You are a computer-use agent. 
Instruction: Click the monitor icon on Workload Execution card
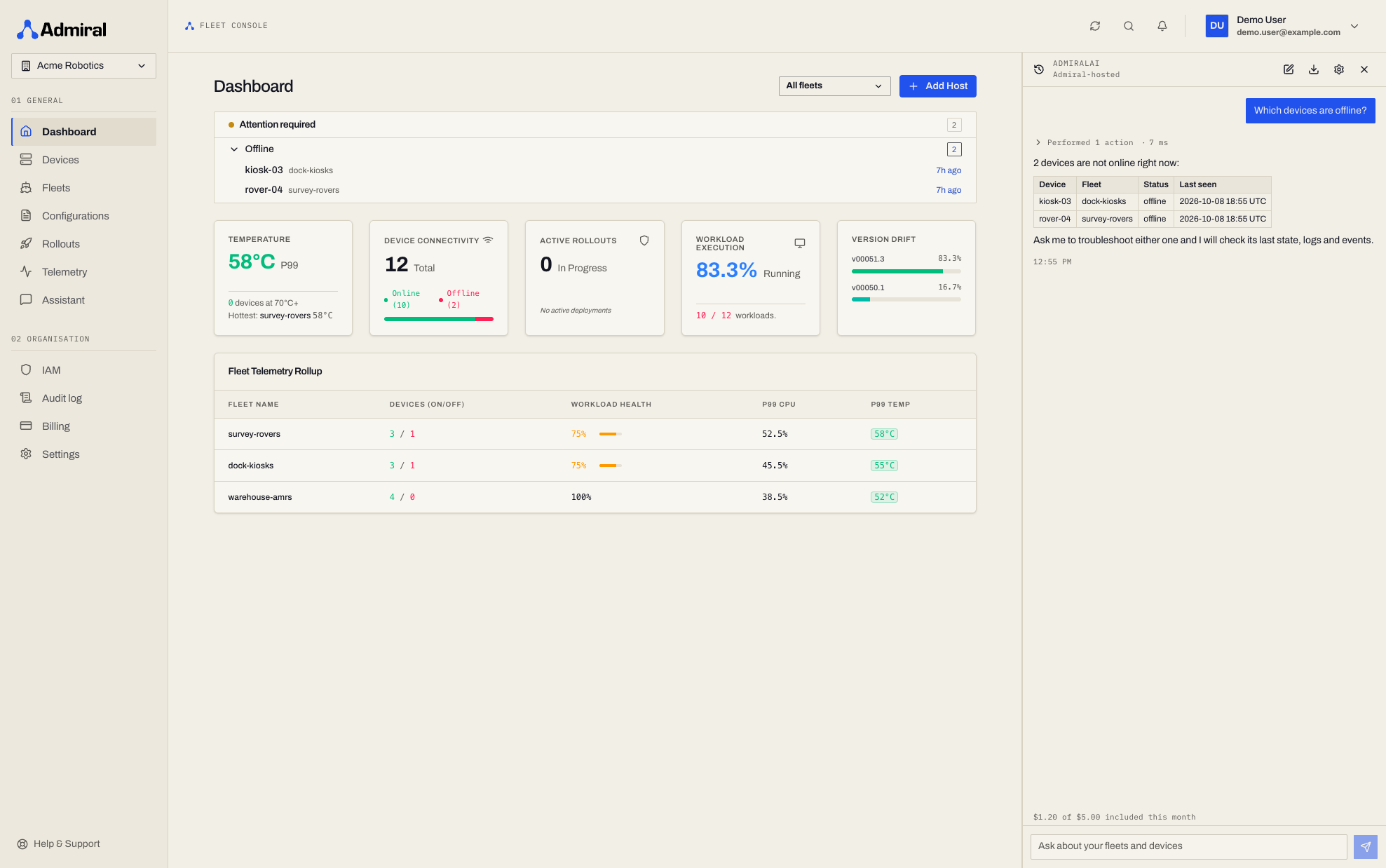[800, 243]
